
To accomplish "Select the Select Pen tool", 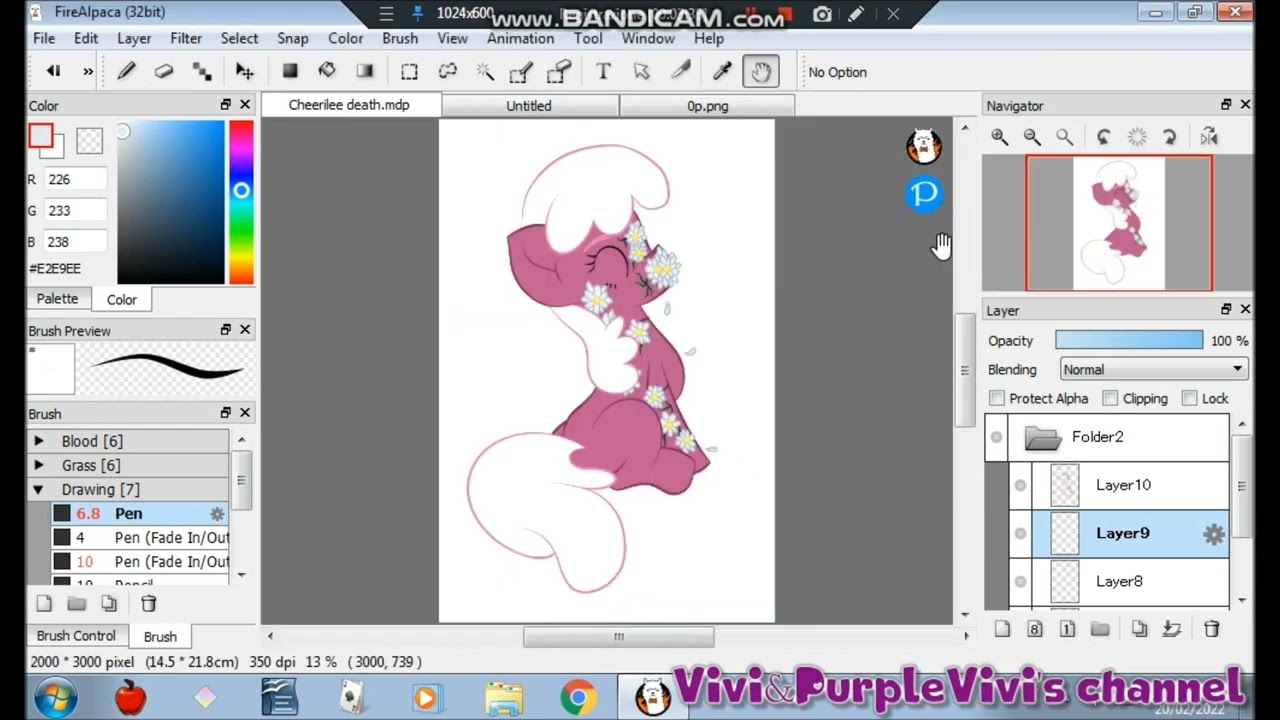I will [521, 71].
